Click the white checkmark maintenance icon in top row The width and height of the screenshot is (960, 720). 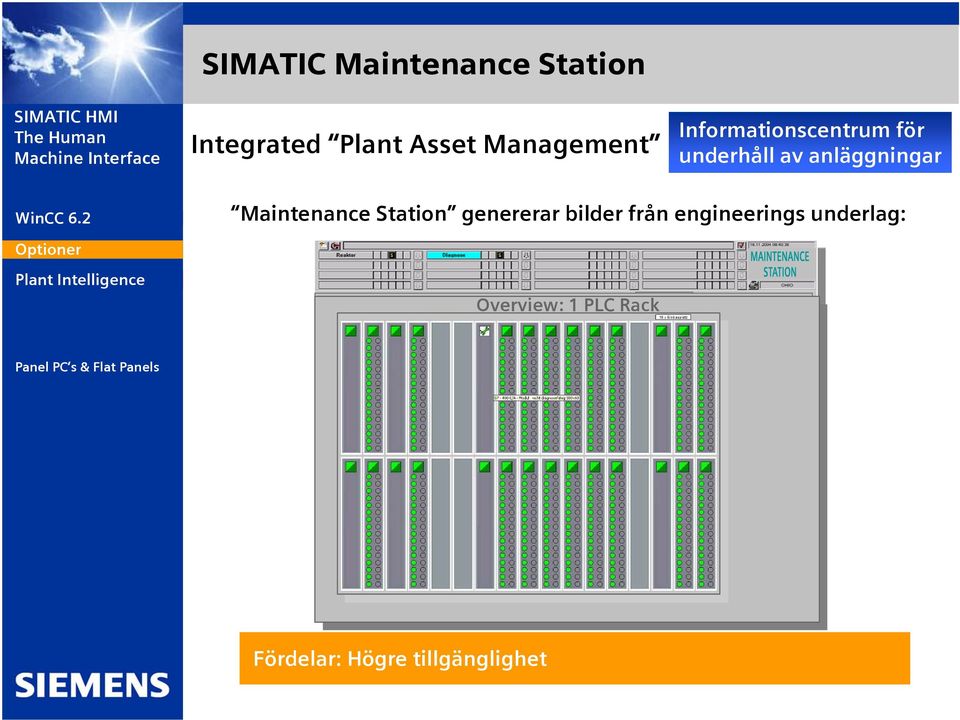point(485,331)
